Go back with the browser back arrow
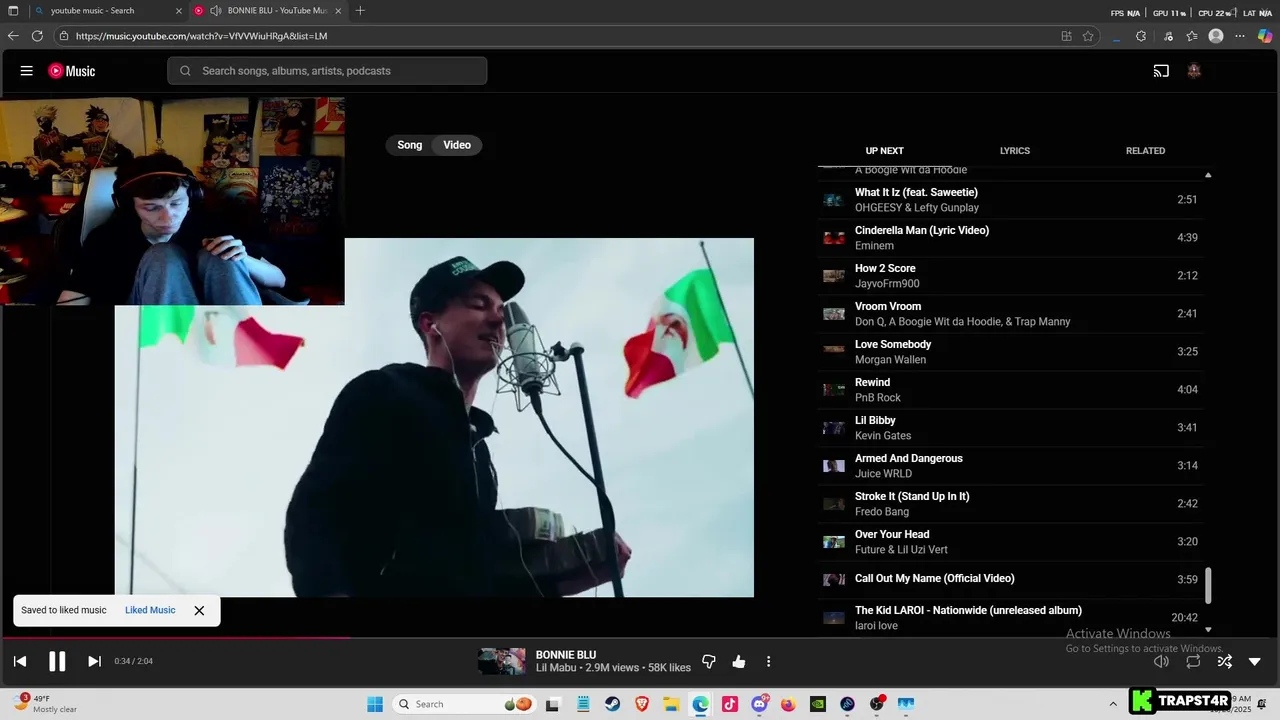 pos(13,36)
